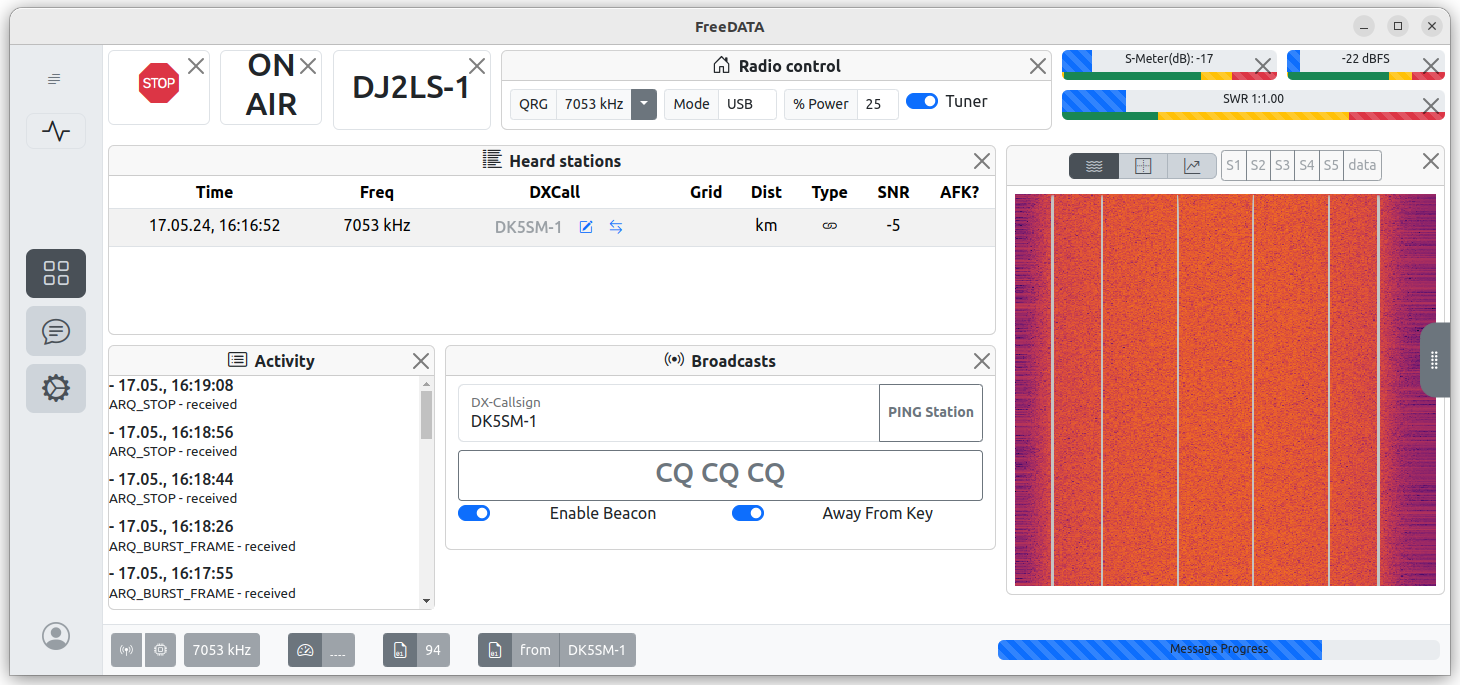Click the DX-Callsign input field

[669, 413]
